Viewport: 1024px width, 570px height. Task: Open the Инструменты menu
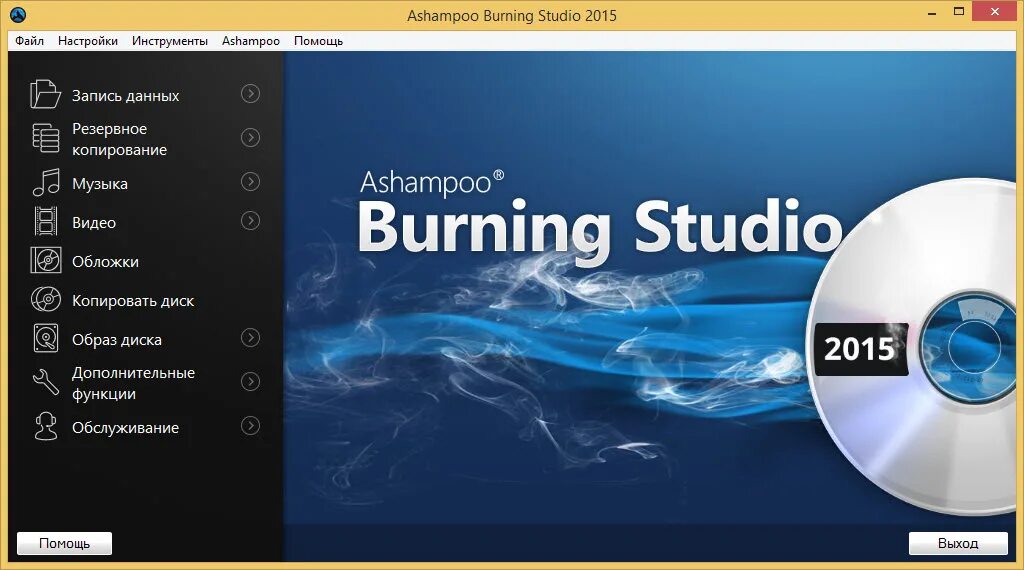point(170,40)
